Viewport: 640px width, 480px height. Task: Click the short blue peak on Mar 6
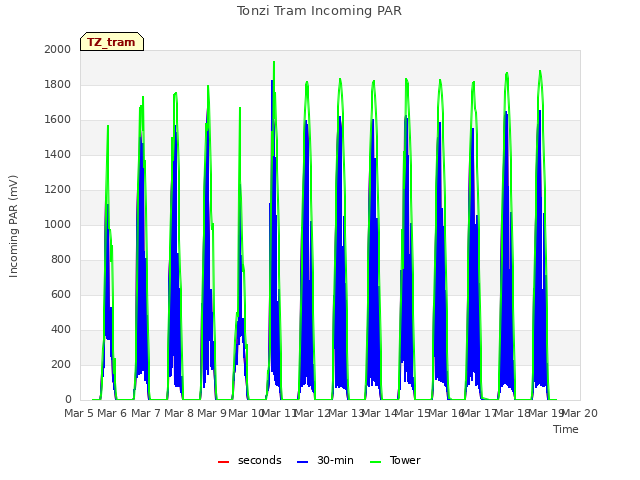(x=107, y=205)
